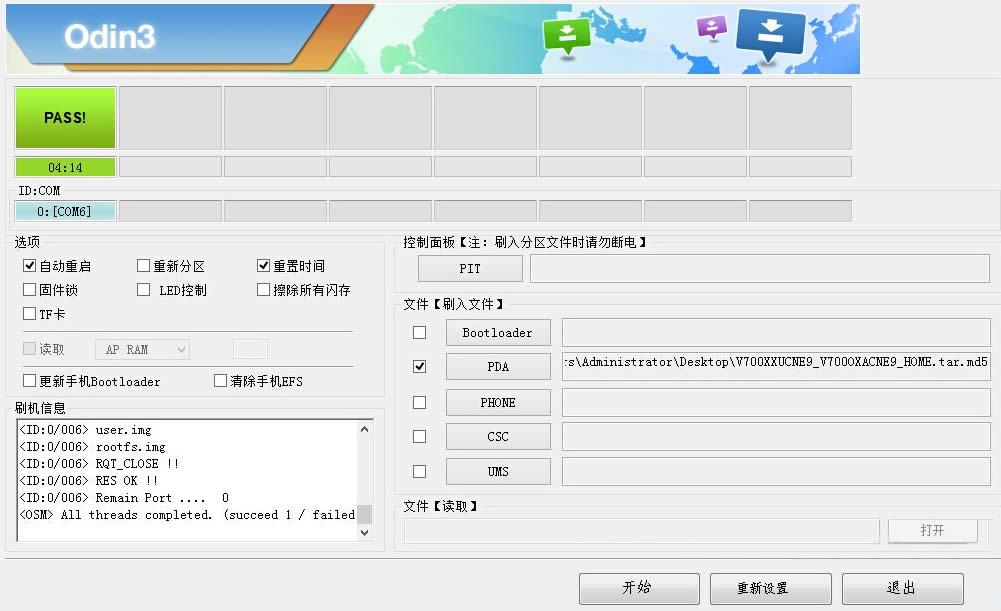The height and width of the screenshot is (611, 1001).
Task: Click the log scrollbar up arrow
Action: point(365,429)
